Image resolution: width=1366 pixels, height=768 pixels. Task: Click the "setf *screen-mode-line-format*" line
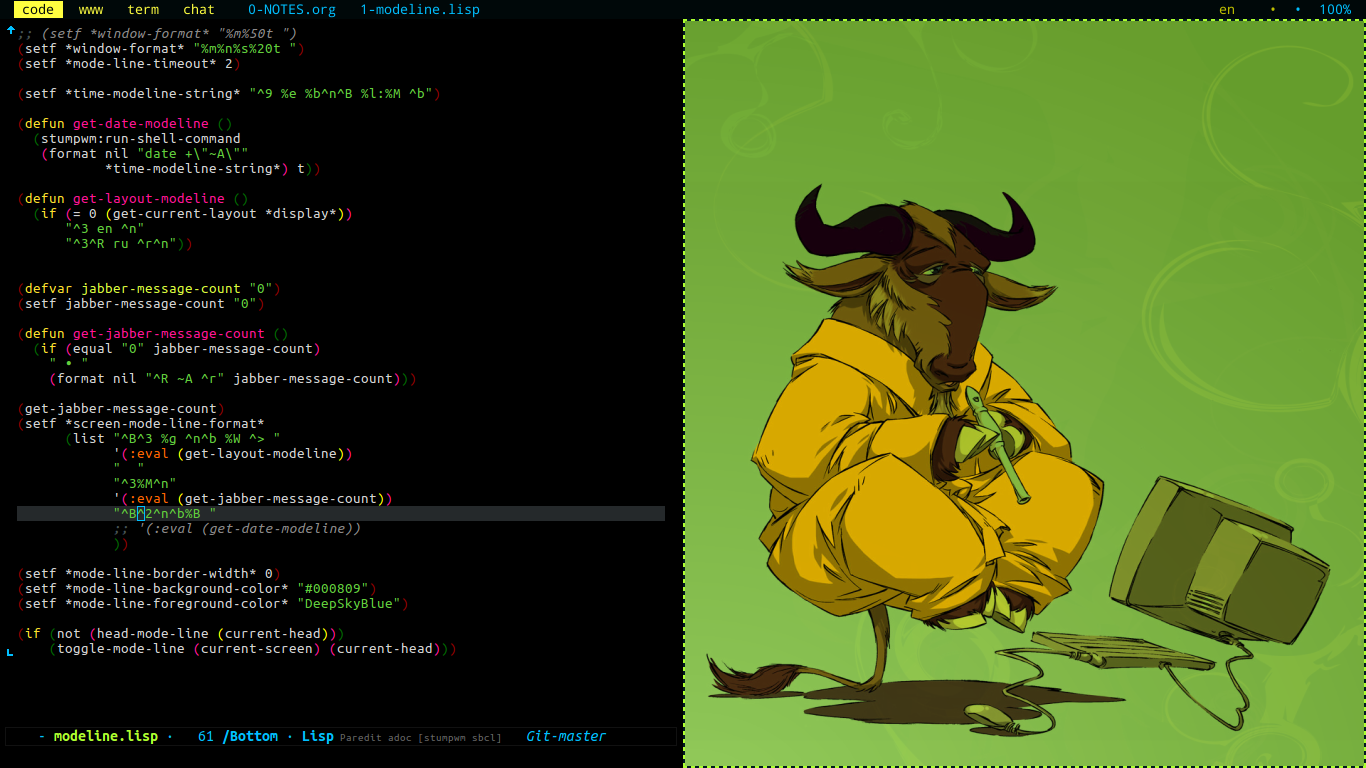(x=141, y=423)
